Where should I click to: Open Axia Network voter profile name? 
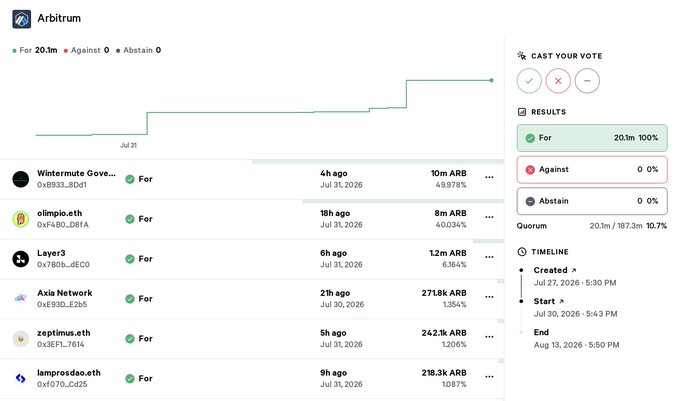pos(65,293)
